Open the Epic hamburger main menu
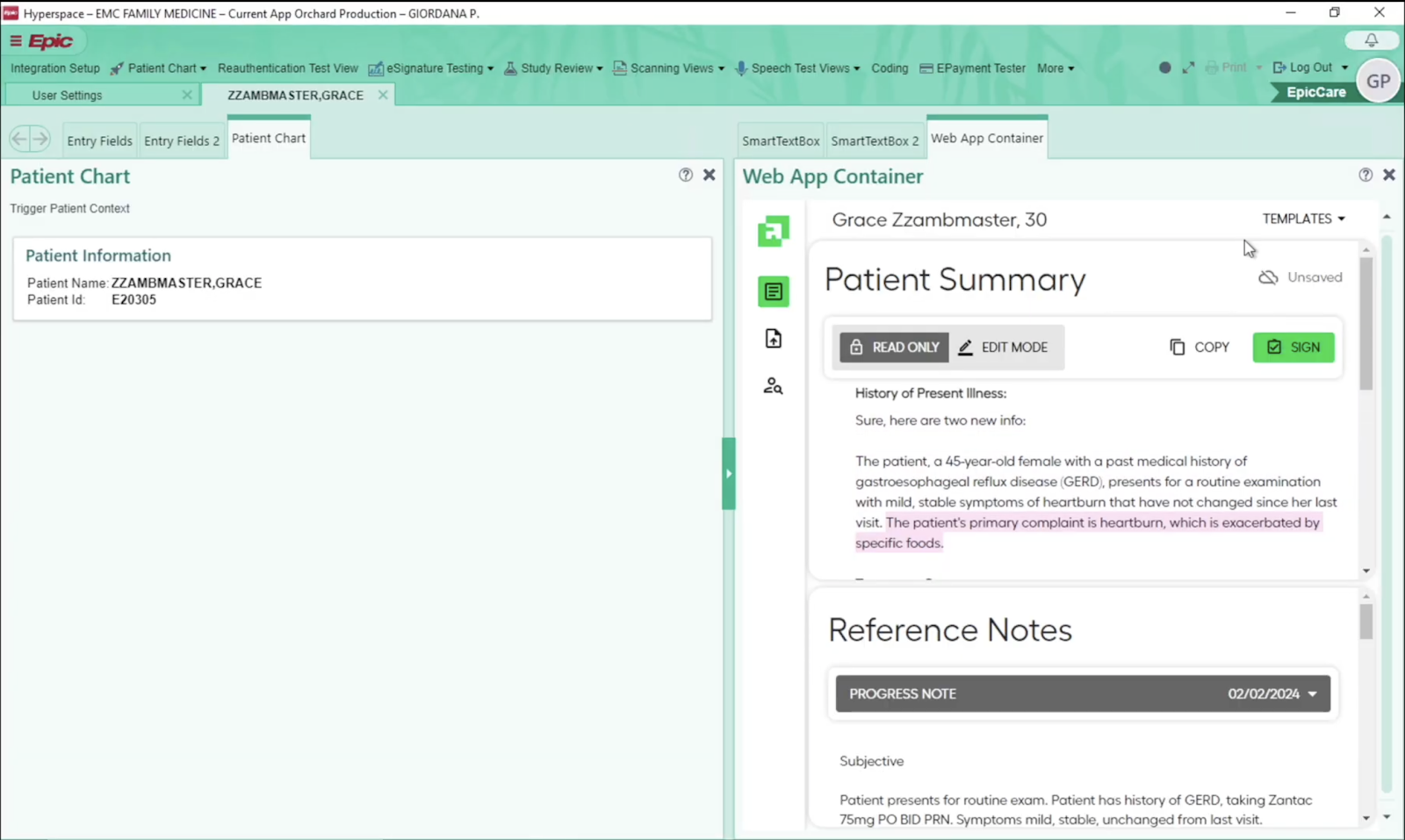The image size is (1405, 840). click(x=16, y=41)
